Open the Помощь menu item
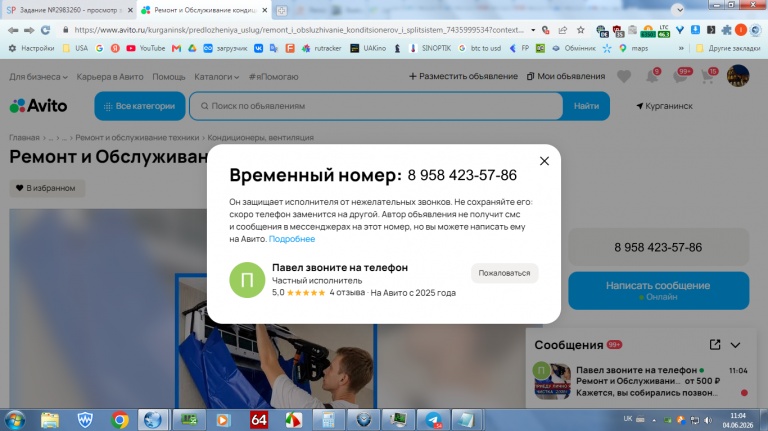This screenshot has width=768, height=431. click(168, 77)
